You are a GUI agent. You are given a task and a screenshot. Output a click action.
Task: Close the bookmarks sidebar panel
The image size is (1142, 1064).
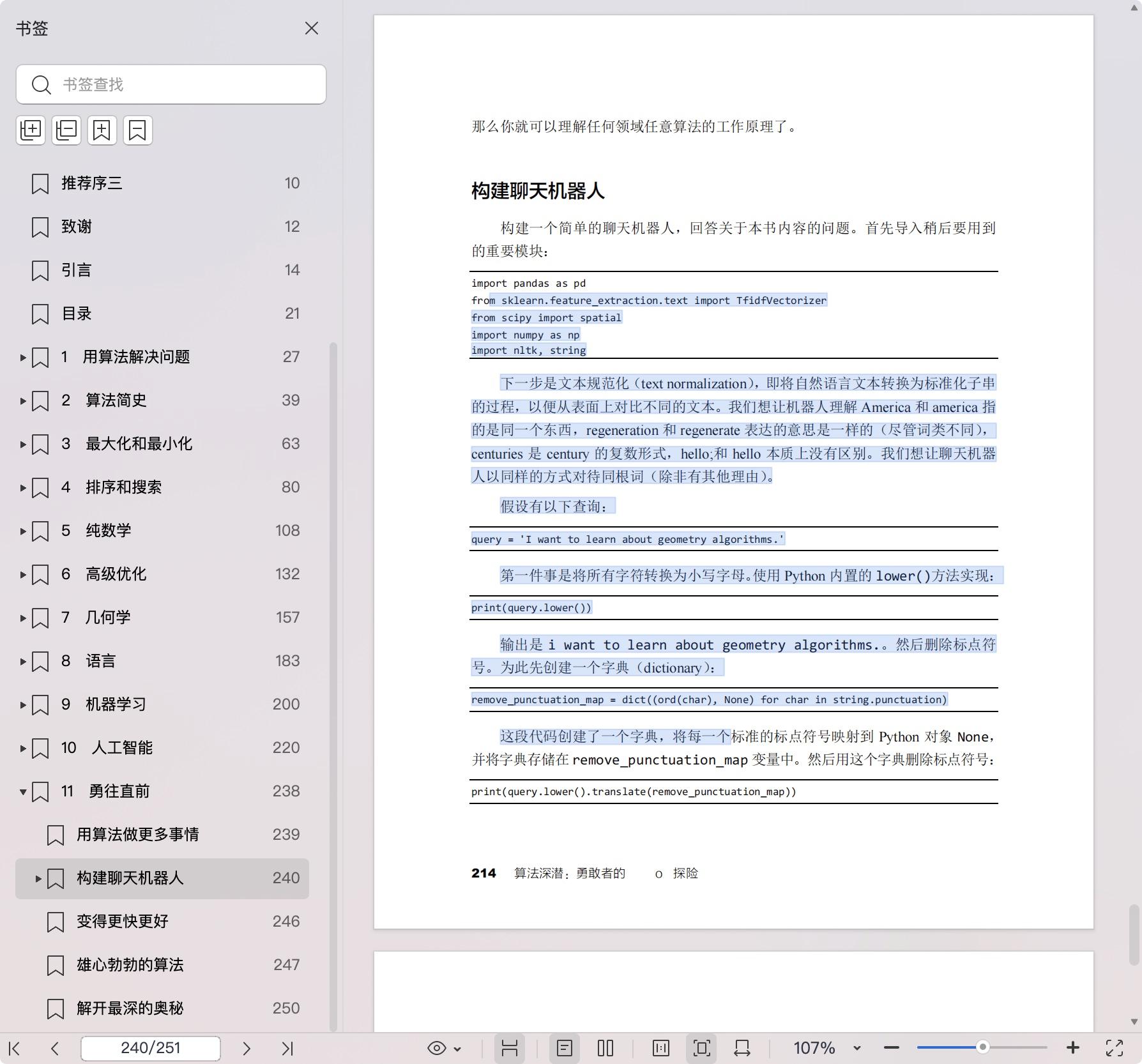click(x=312, y=28)
